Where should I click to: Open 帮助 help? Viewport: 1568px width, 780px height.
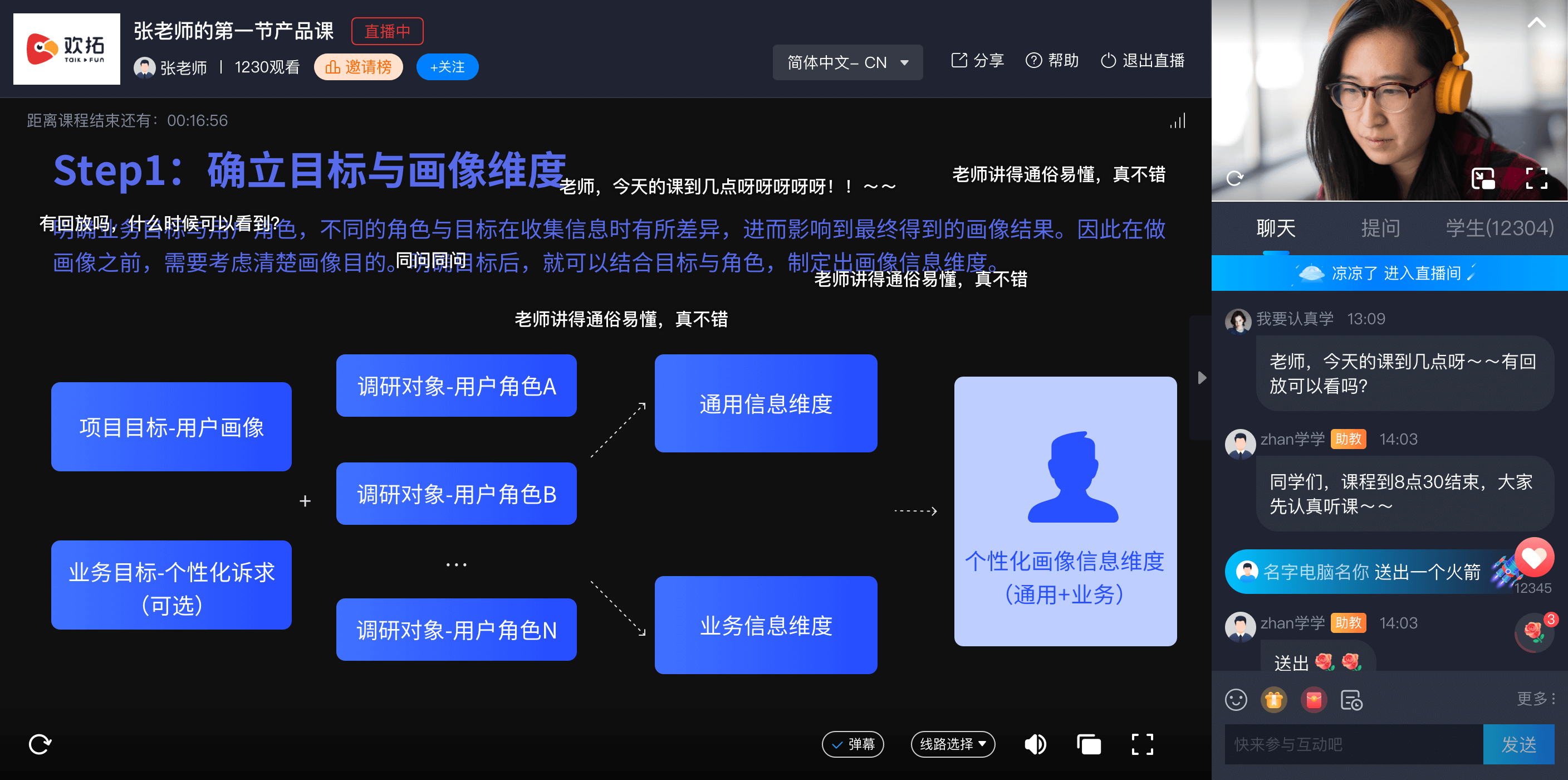pos(1052,61)
